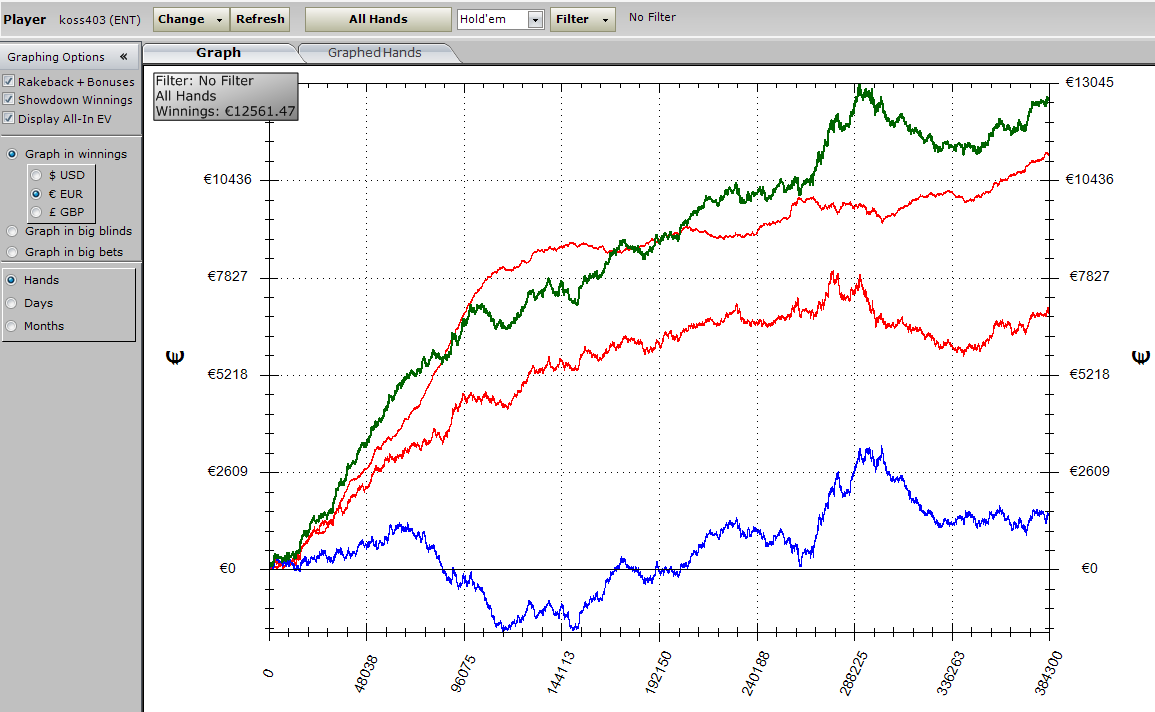Screen dimensions: 1155x712
Task: Disable Display All-In EV checkbox
Action: [9, 118]
